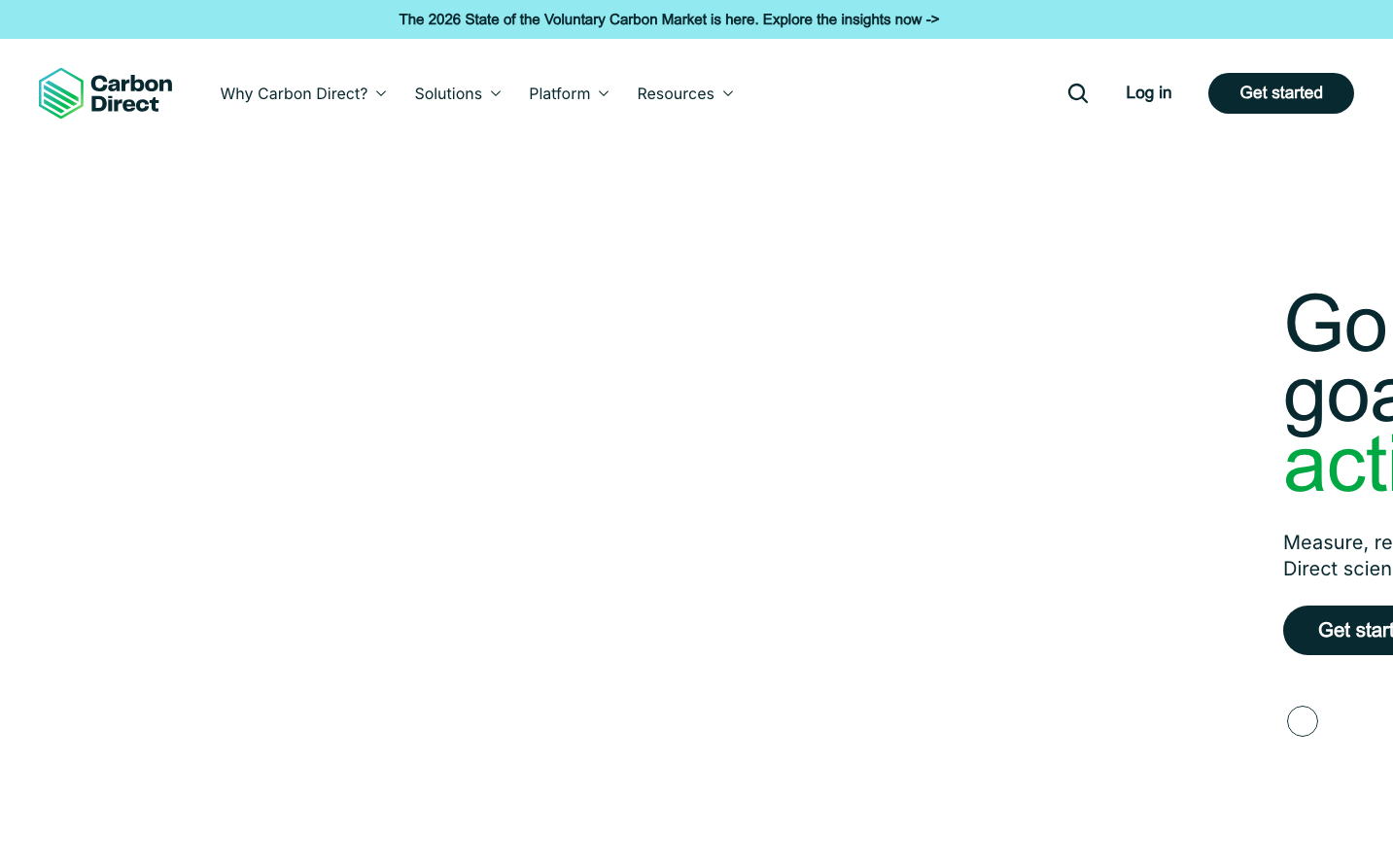Open the Why Carbon Direct? menu
This screenshot has height=868, width=1393.
[x=294, y=94]
